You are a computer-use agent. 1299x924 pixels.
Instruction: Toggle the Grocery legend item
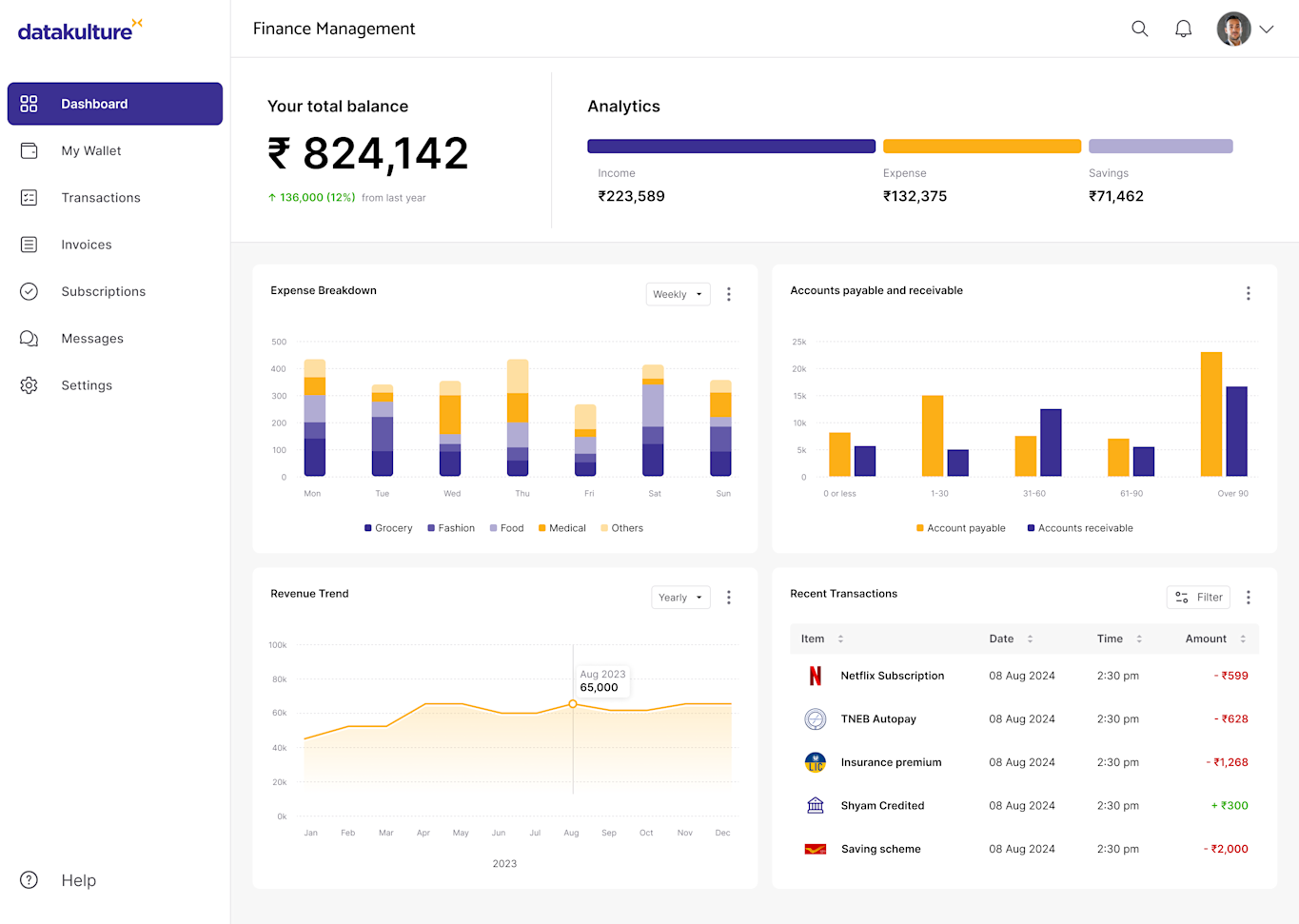coord(388,527)
